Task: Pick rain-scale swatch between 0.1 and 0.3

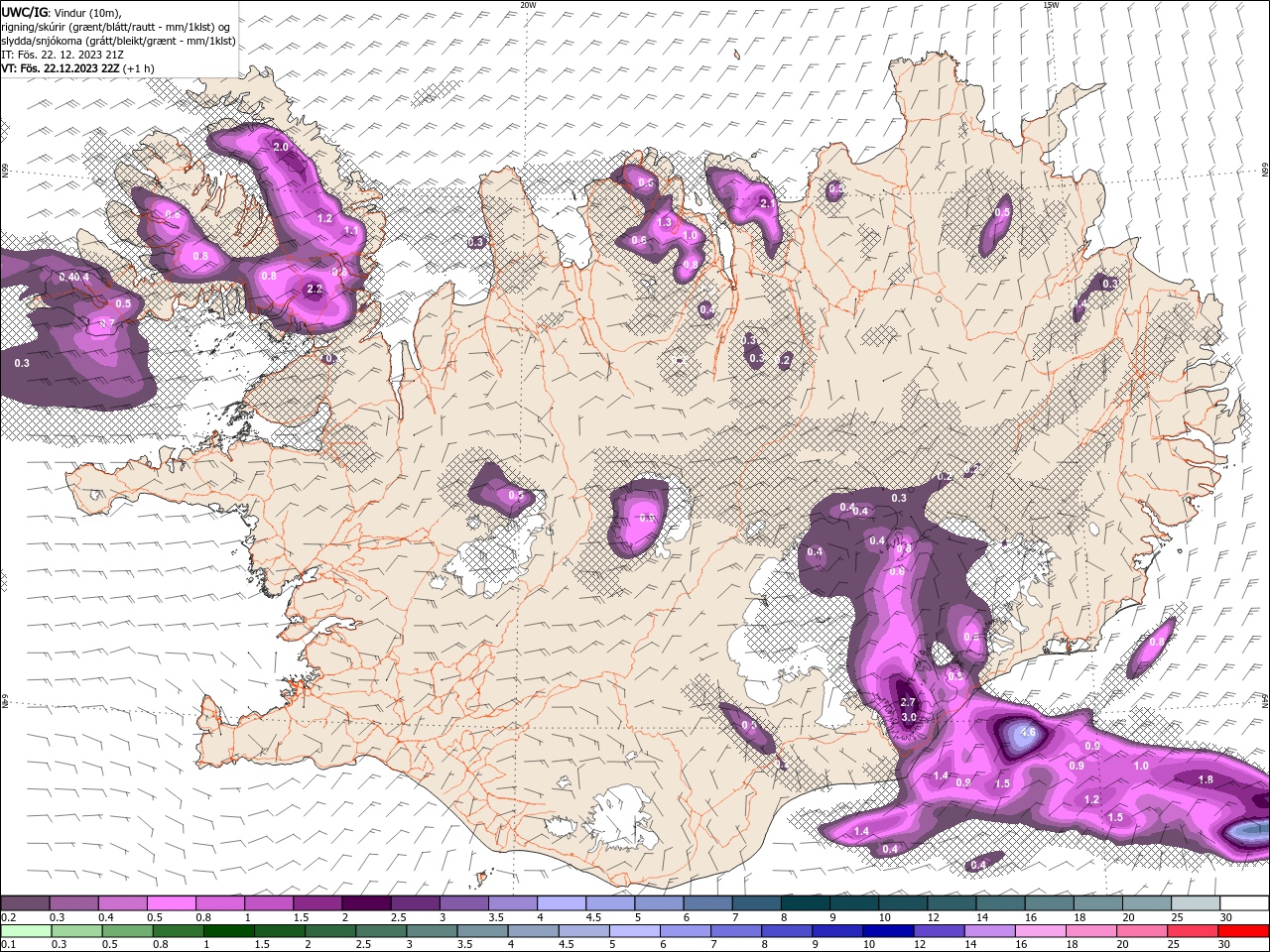Action: (x=26, y=930)
